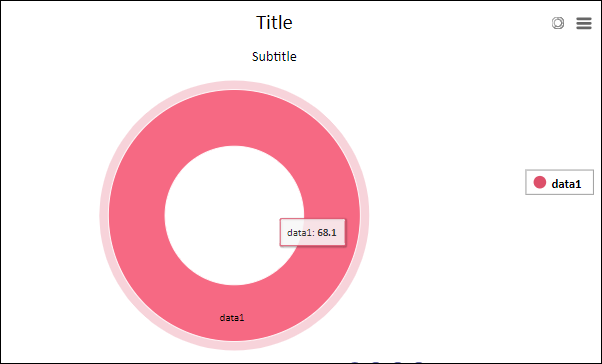
Task: Click the "data1:" name text in the tooltip
Action: point(301,232)
